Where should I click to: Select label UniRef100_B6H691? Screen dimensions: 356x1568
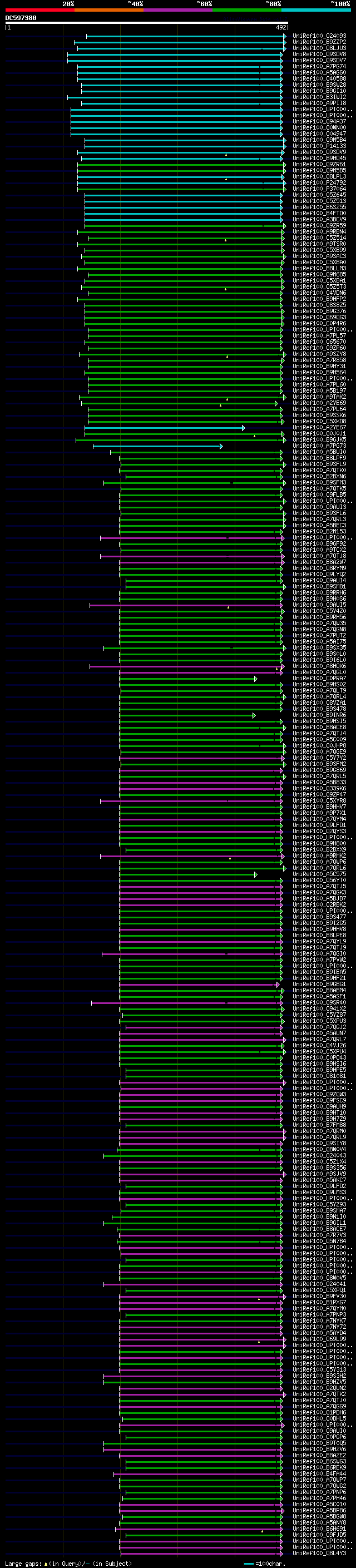click(x=319, y=1529)
